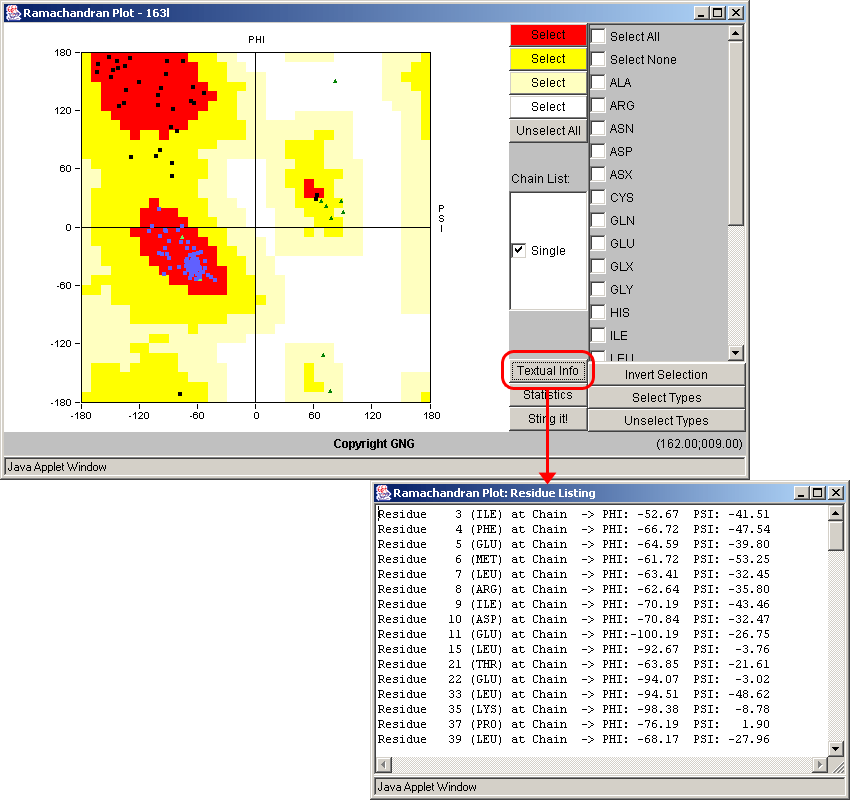Click the Residue Listing window title icon
Screen dimensions: 850x800
coord(383,493)
